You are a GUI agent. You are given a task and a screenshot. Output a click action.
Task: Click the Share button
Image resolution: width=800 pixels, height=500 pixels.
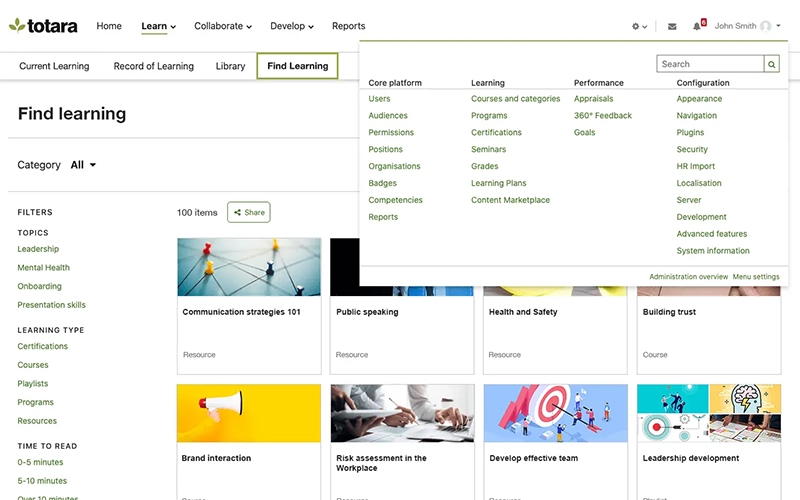point(249,212)
